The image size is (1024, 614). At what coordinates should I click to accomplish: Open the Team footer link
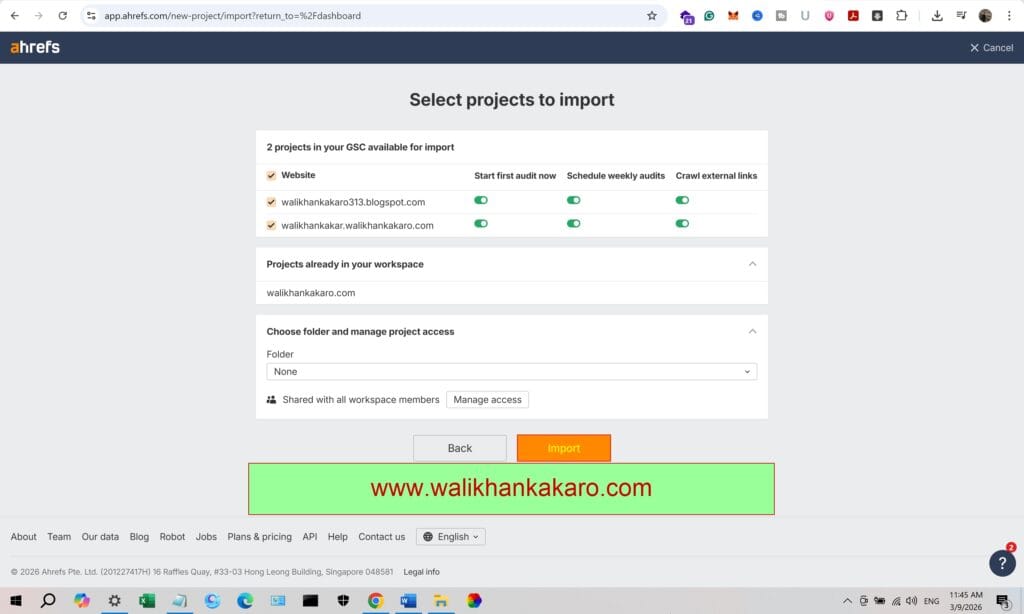click(59, 536)
